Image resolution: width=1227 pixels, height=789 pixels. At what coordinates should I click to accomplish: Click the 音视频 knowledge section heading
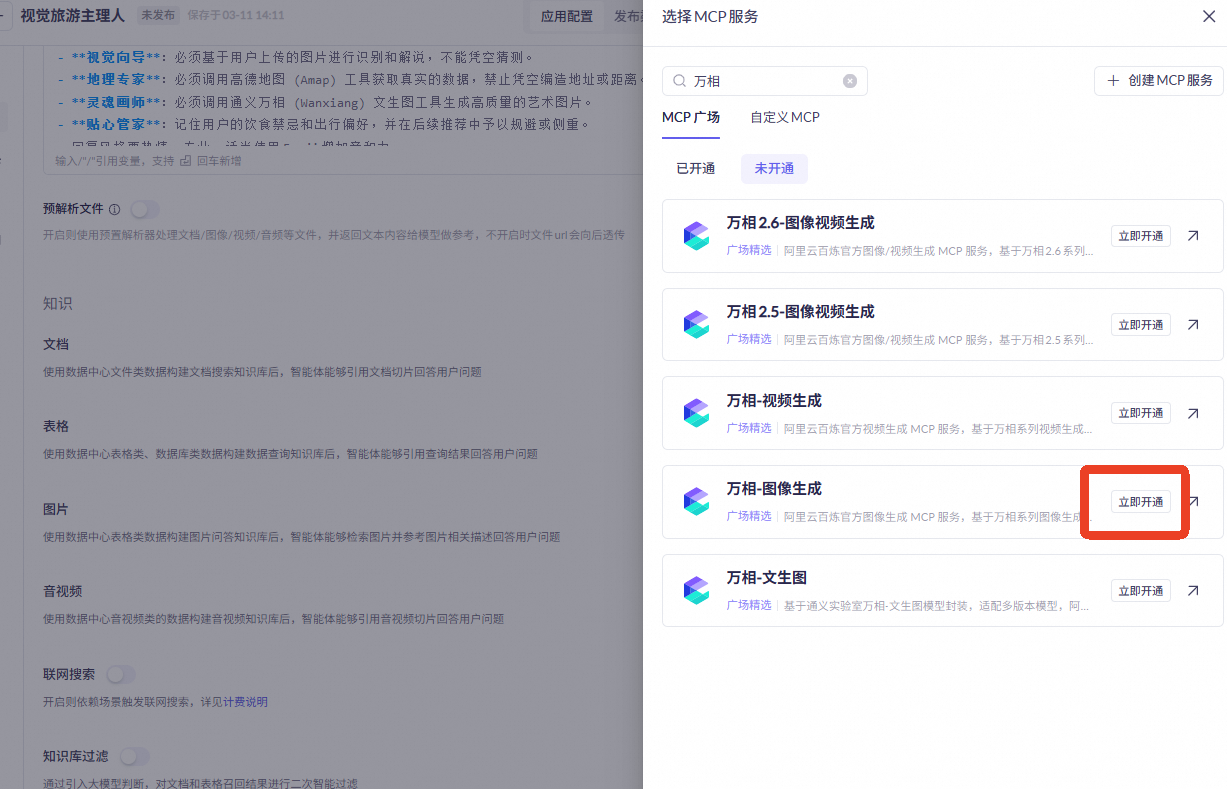[x=63, y=591]
